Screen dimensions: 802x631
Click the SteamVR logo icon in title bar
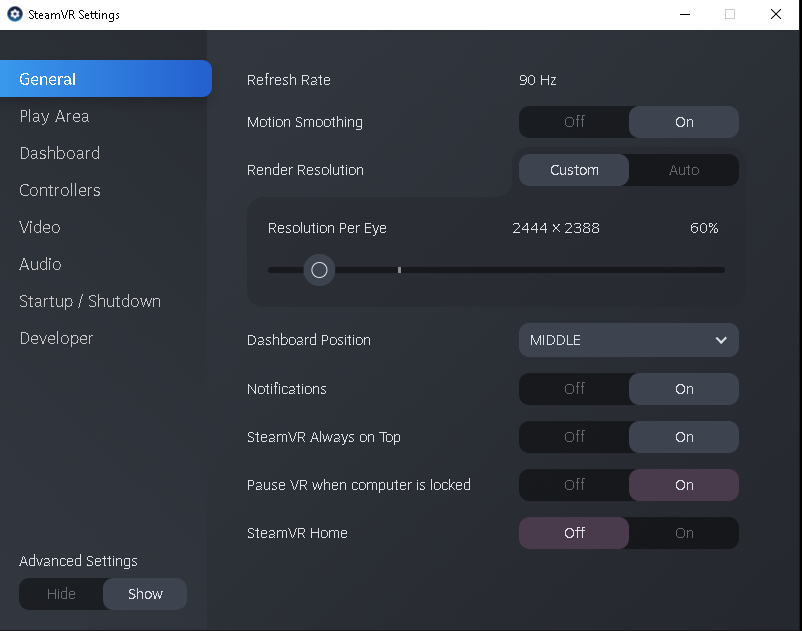(x=14, y=14)
